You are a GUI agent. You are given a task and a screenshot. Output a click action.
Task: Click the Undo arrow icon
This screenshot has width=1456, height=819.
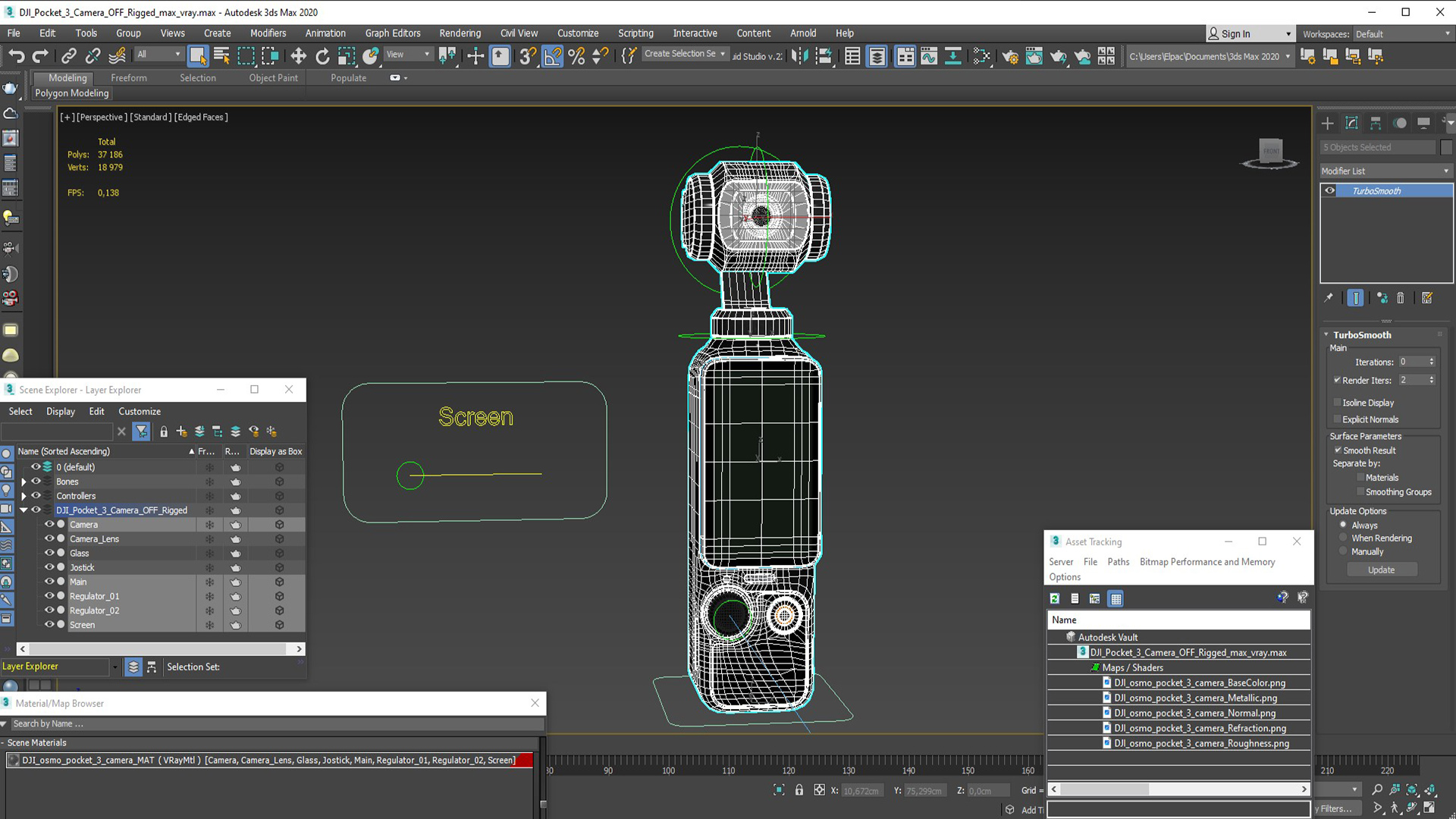point(16,55)
